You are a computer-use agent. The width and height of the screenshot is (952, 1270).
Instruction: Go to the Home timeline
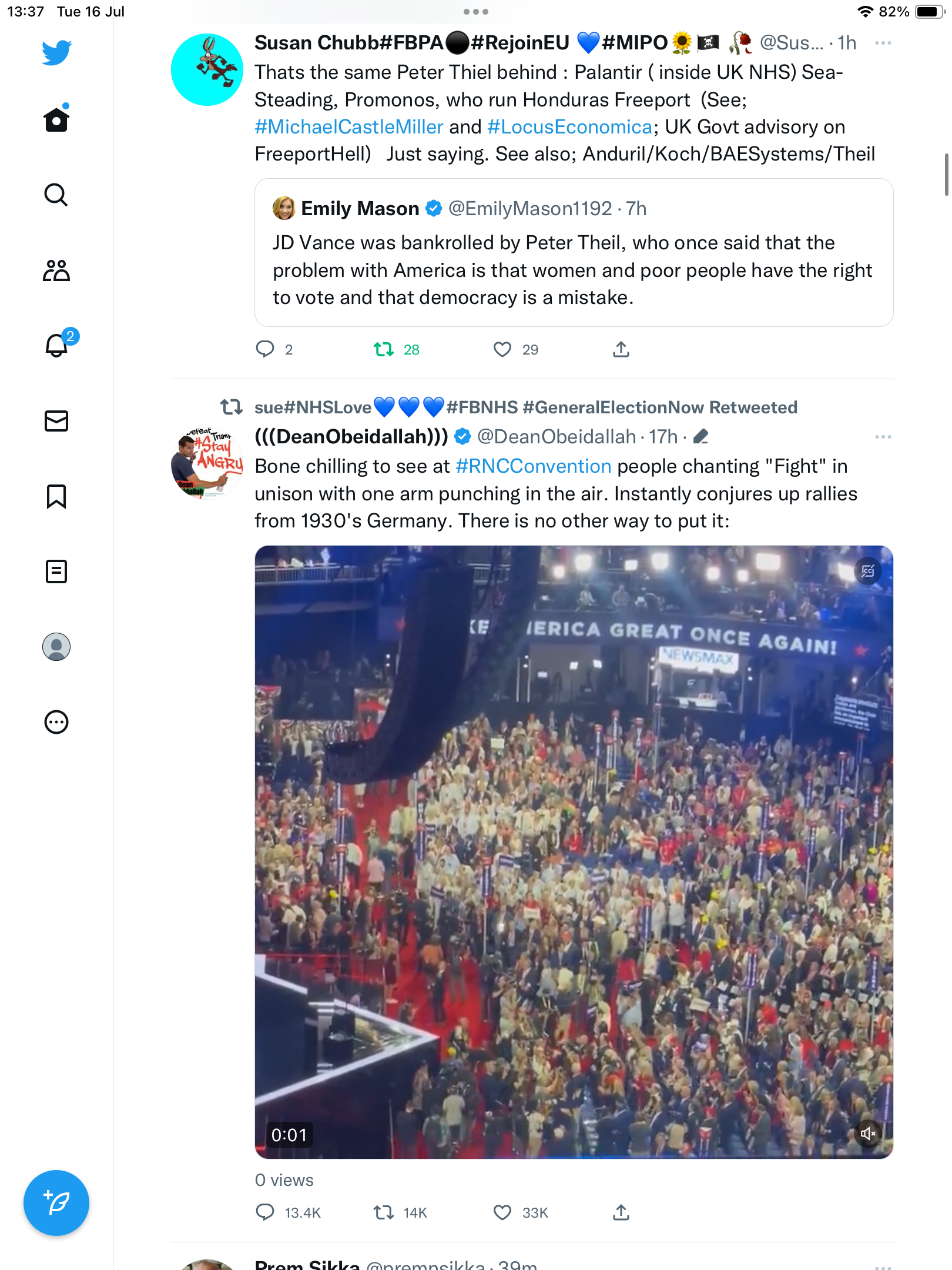56,119
